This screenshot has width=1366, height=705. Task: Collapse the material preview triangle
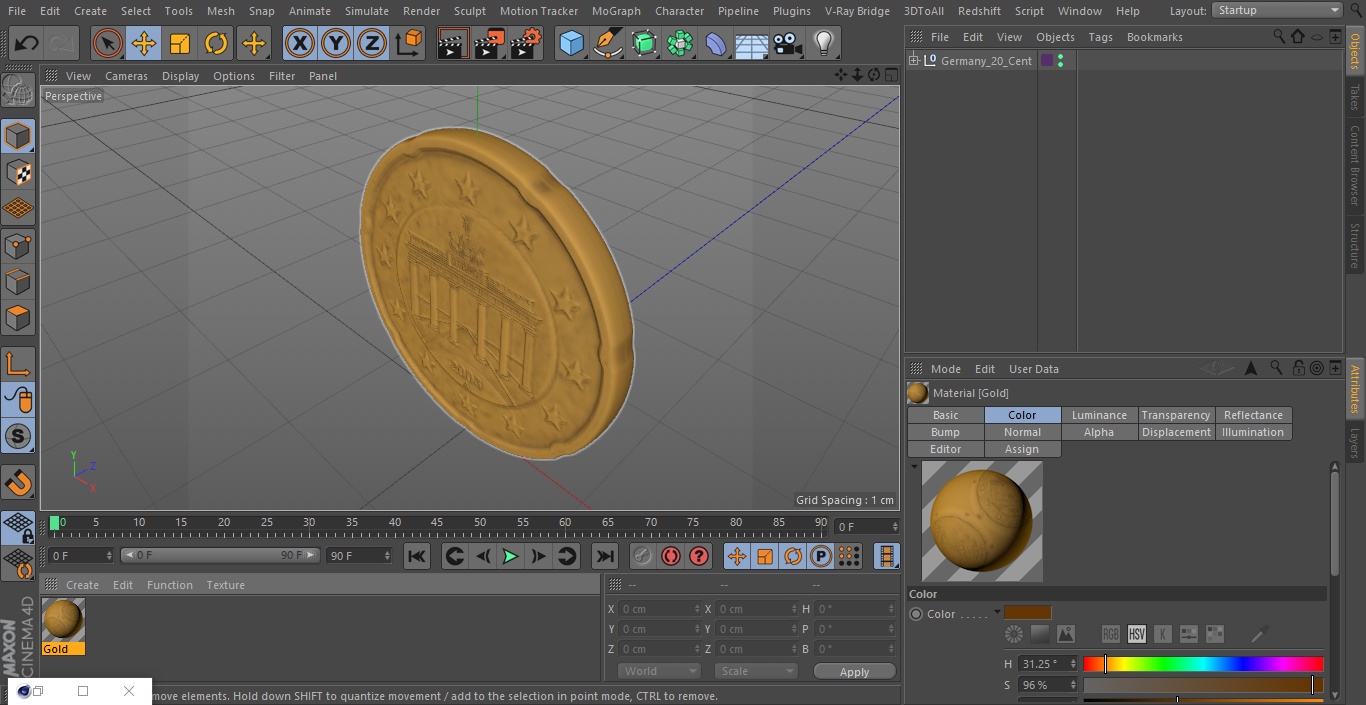pos(914,467)
